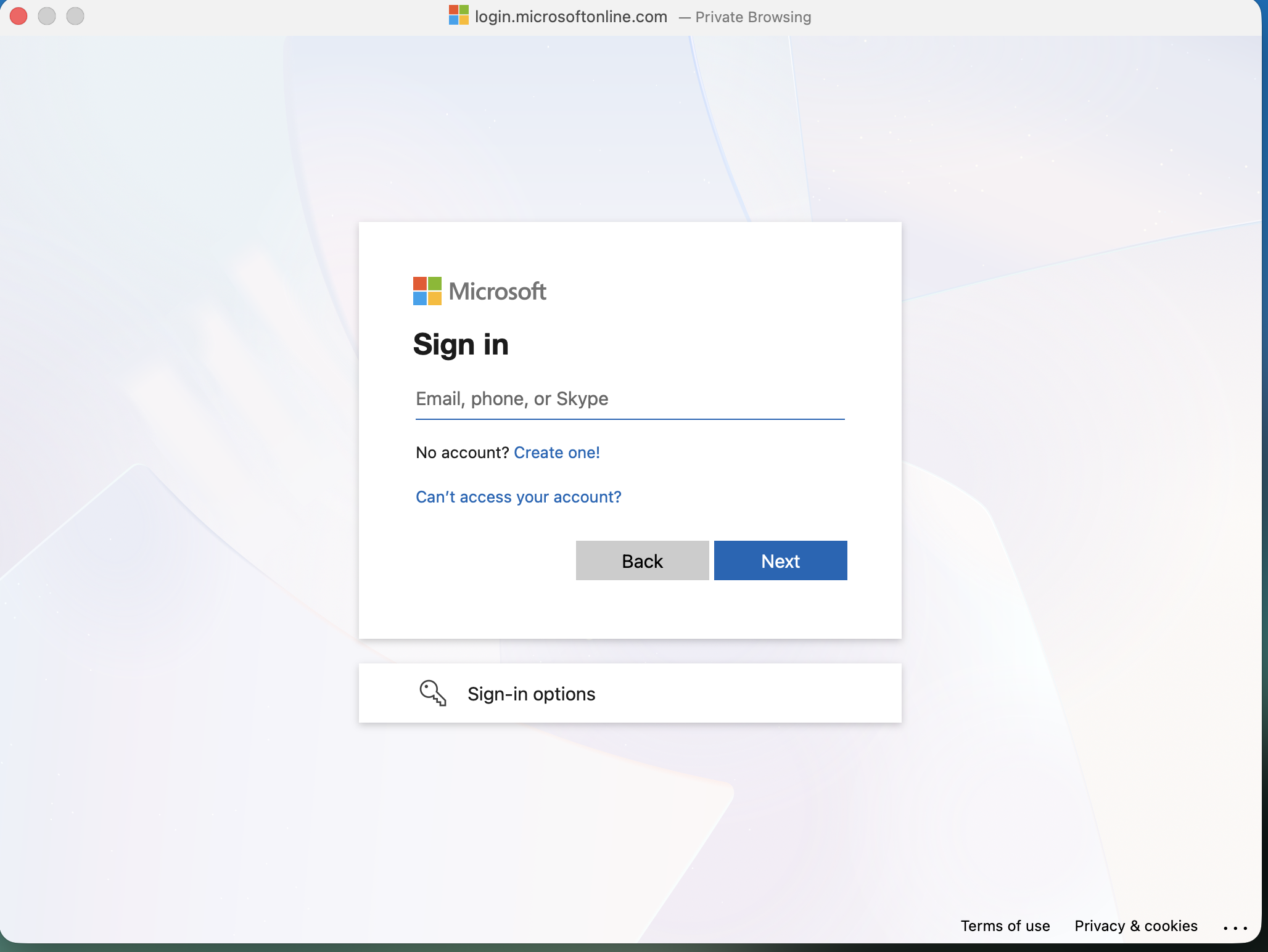Open Sign-in options
Viewport: 1268px width, 952px height.
630,693
